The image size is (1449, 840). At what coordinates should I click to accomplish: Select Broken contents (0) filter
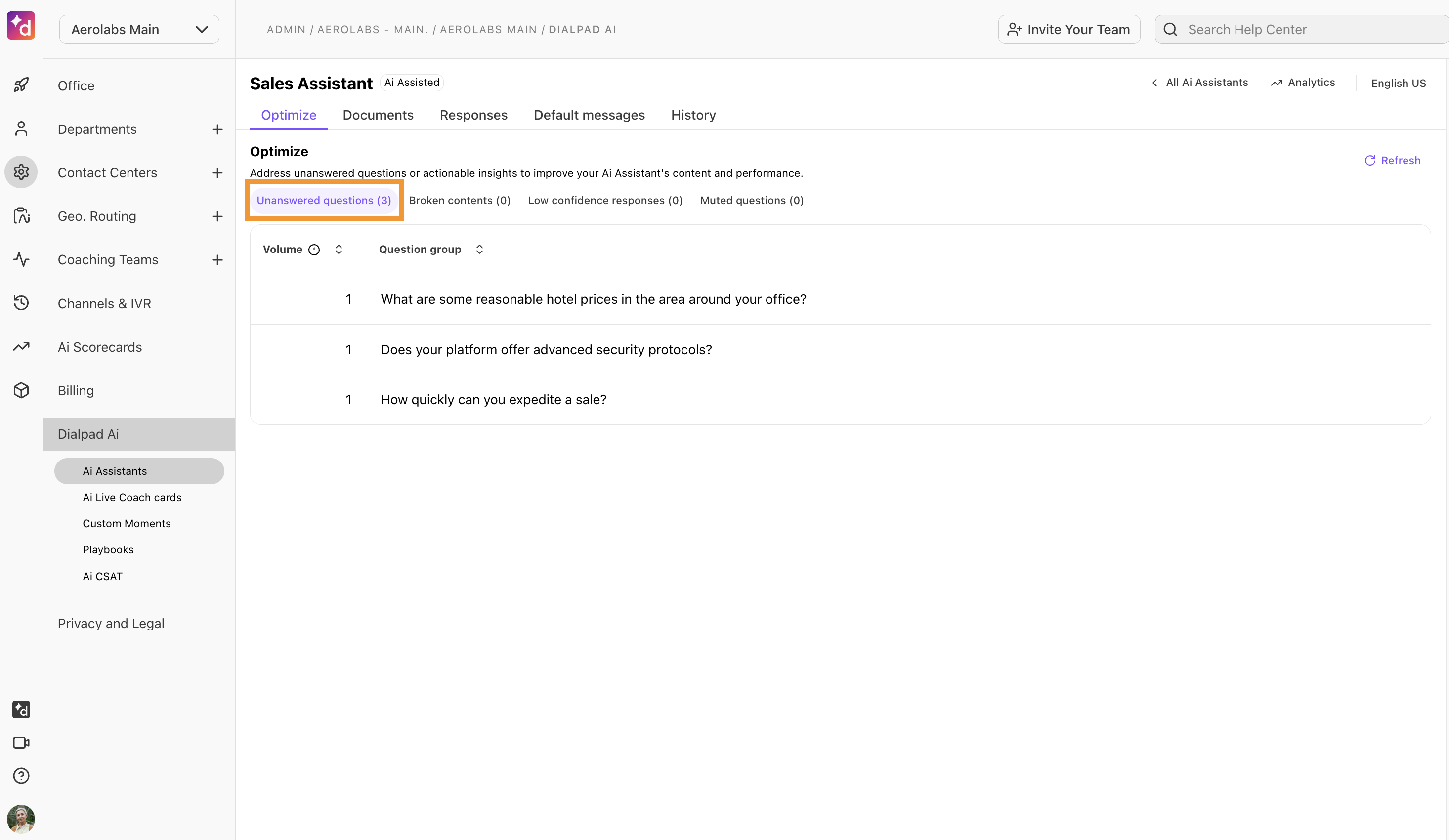pyautogui.click(x=460, y=200)
